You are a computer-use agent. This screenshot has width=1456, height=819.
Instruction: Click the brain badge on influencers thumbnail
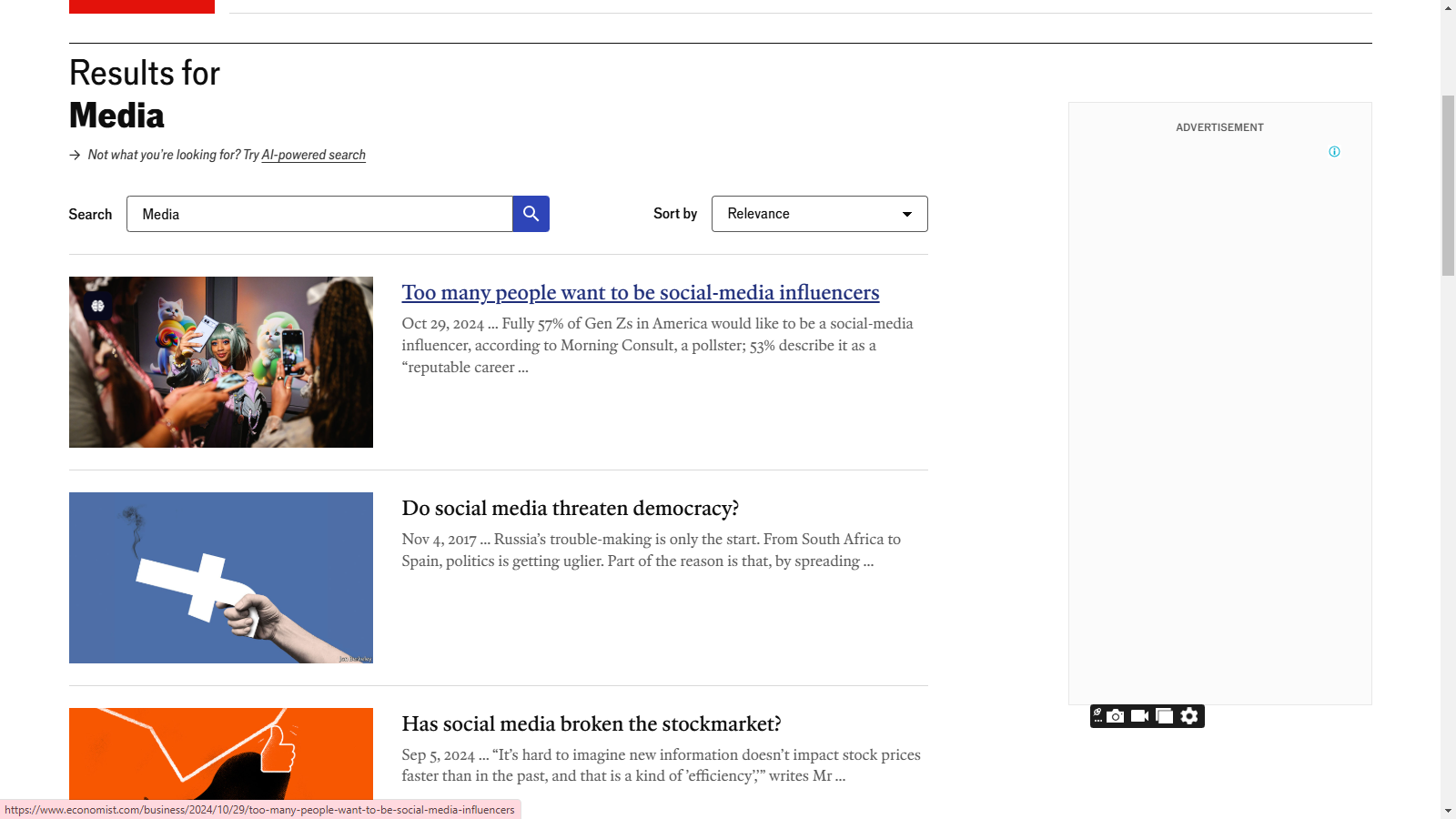tap(98, 306)
